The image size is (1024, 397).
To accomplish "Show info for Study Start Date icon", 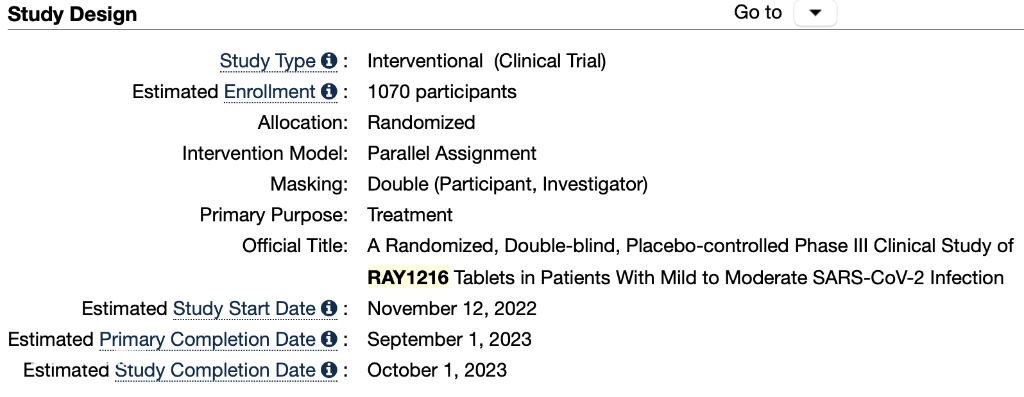I will pyautogui.click(x=329, y=308).
